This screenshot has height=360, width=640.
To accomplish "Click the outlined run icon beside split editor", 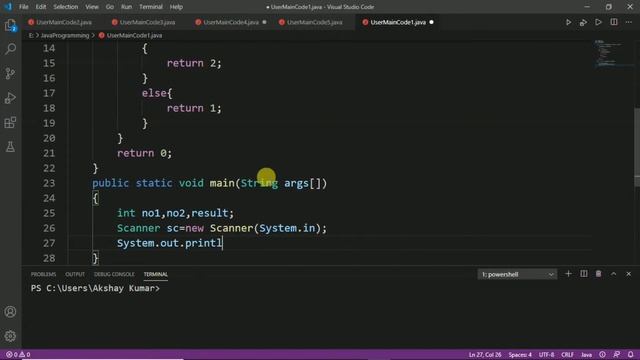I will coord(598,22).
